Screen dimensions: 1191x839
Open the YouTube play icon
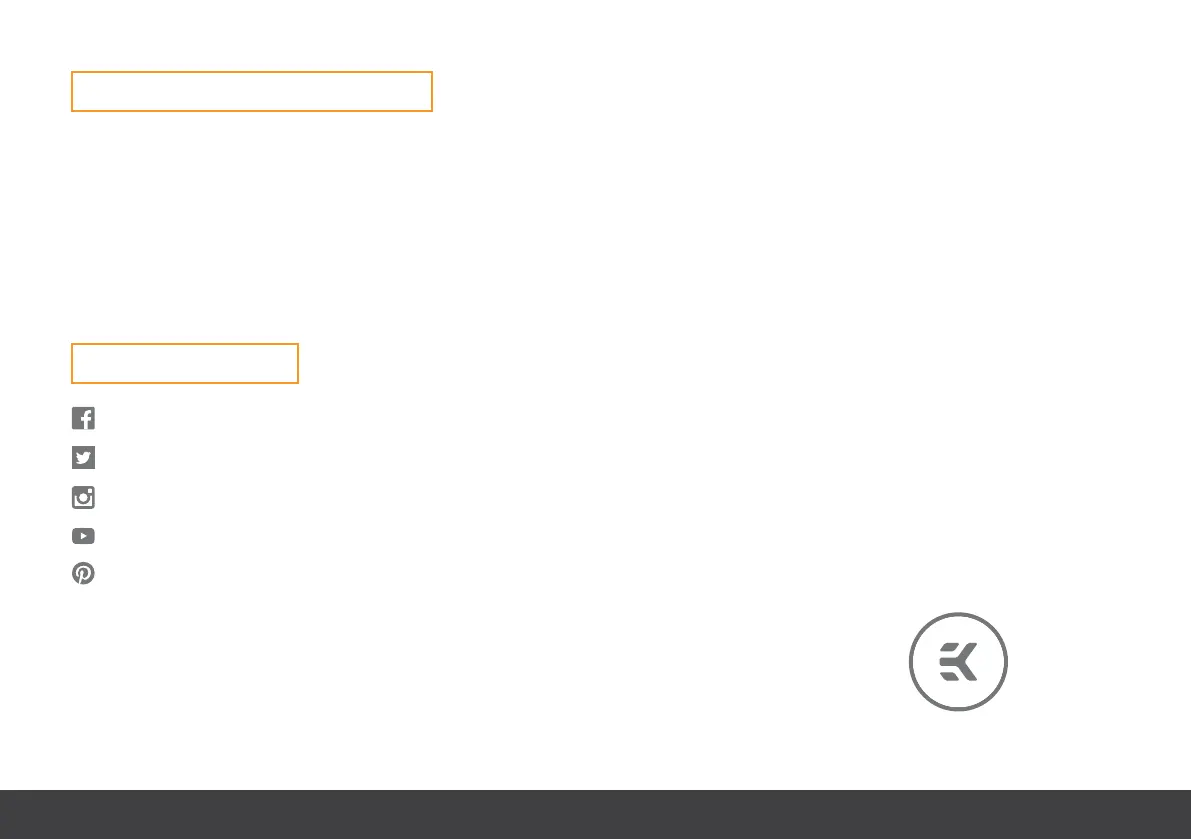tap(84, 536)
